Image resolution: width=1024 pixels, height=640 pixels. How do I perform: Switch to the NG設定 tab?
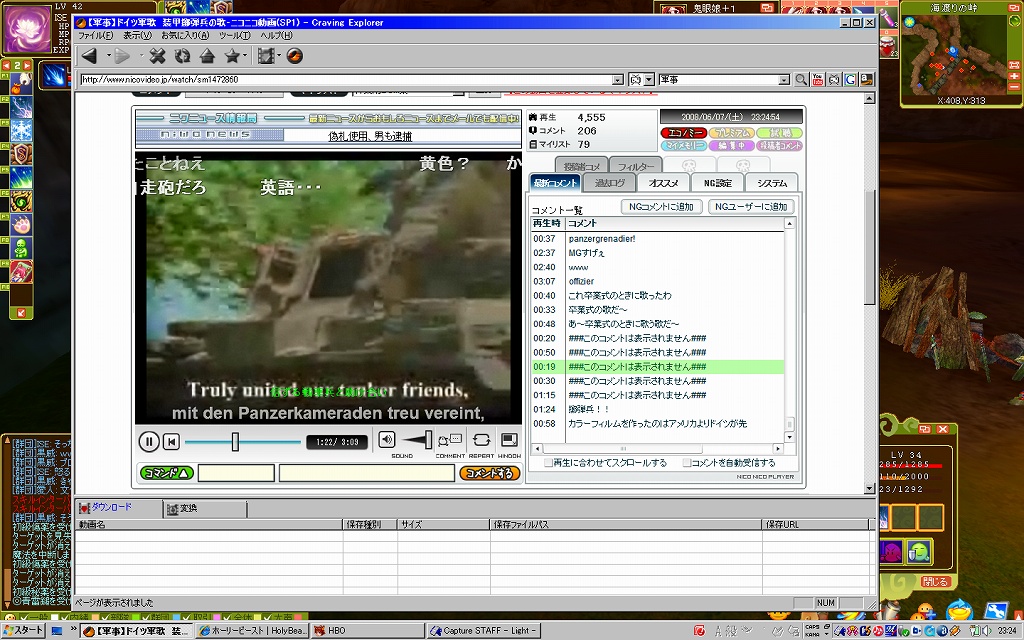(x=718, y=184)
